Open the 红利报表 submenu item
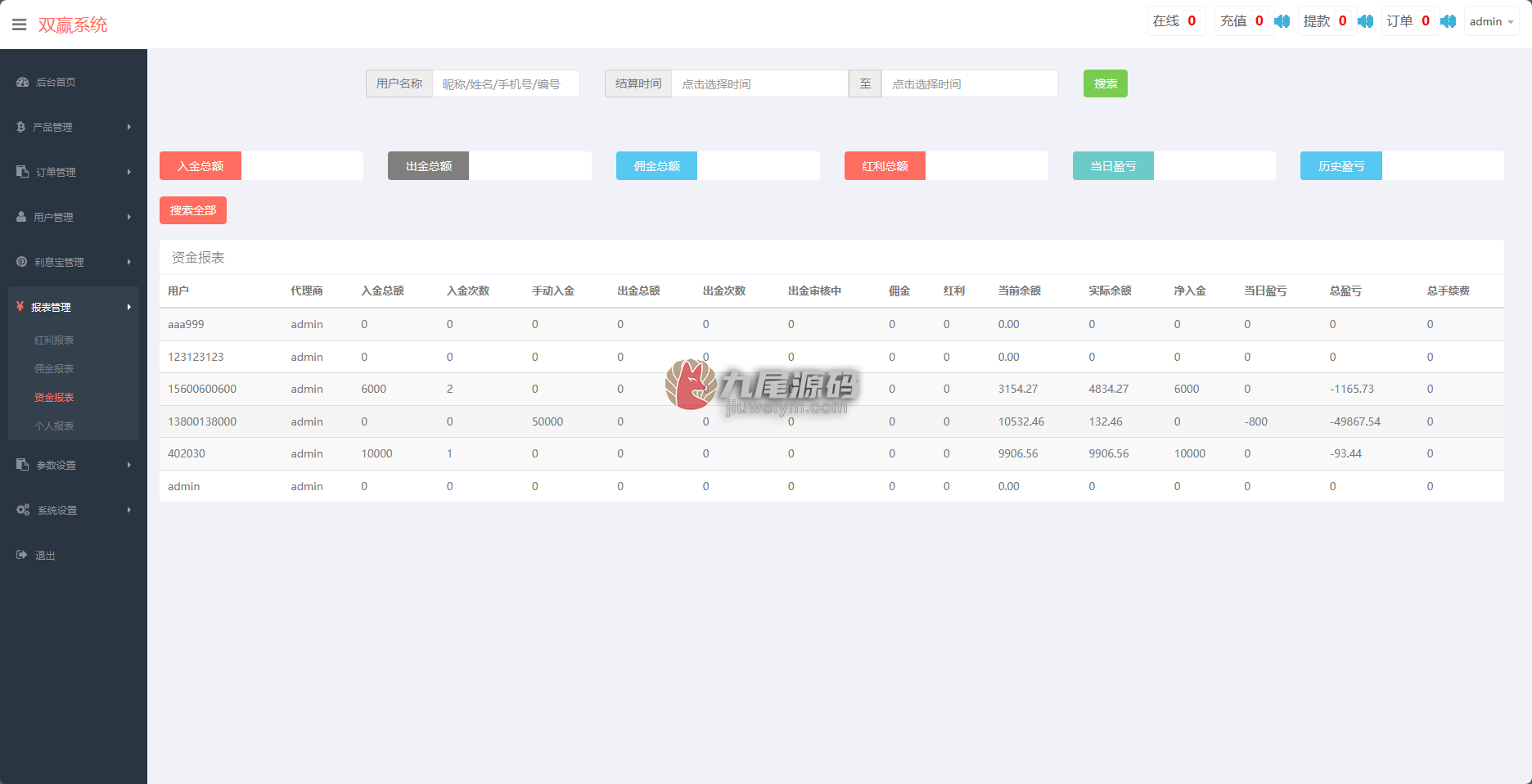 [54, 340]
